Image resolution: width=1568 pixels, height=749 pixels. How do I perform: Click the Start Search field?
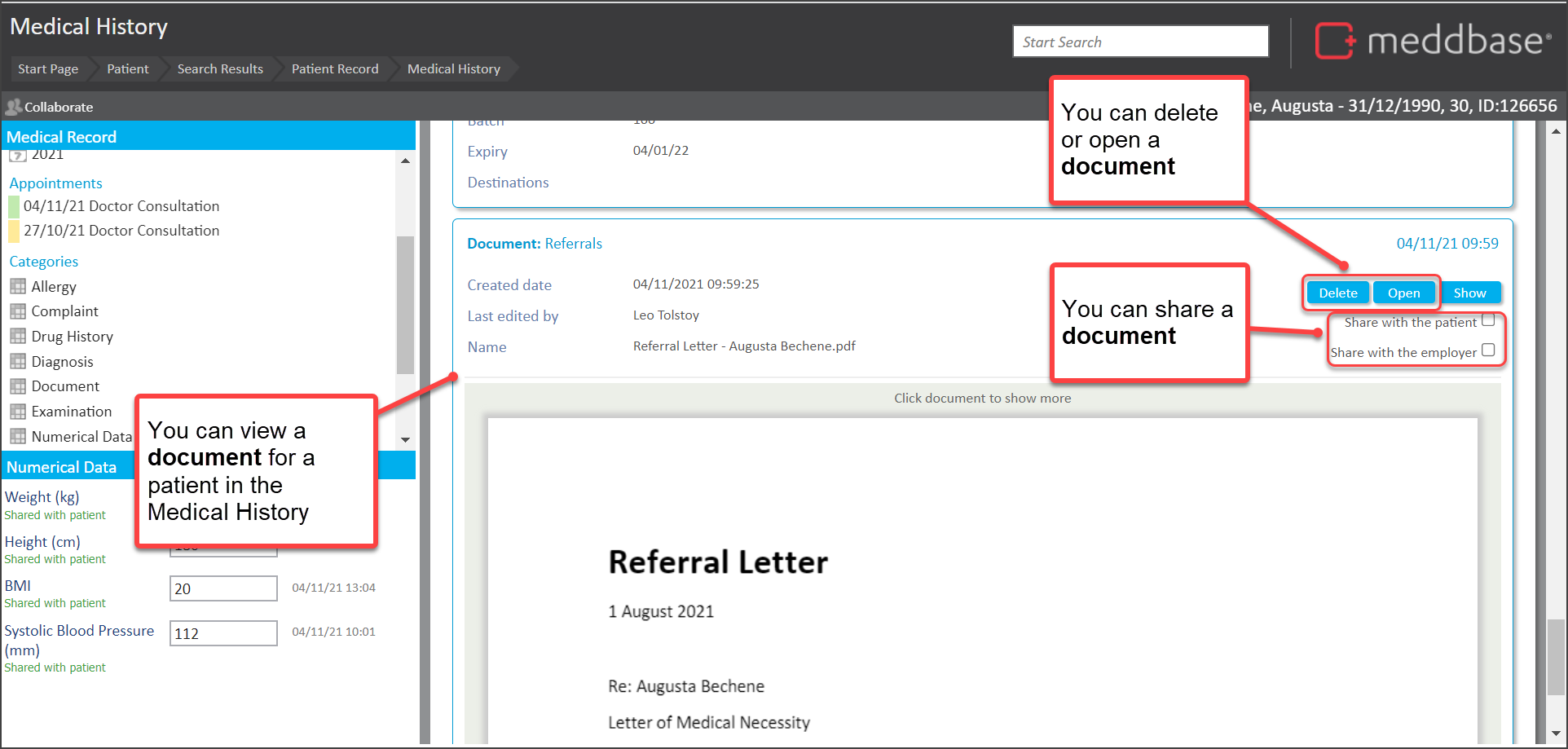1140,42
